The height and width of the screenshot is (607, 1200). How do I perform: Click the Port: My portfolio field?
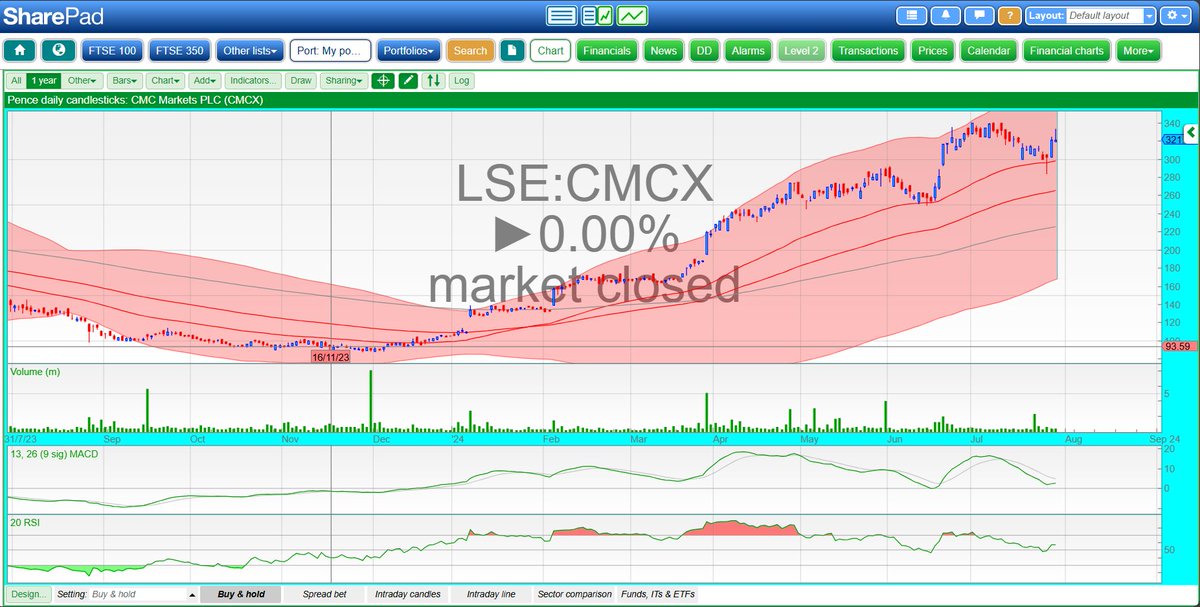(330, 50)
